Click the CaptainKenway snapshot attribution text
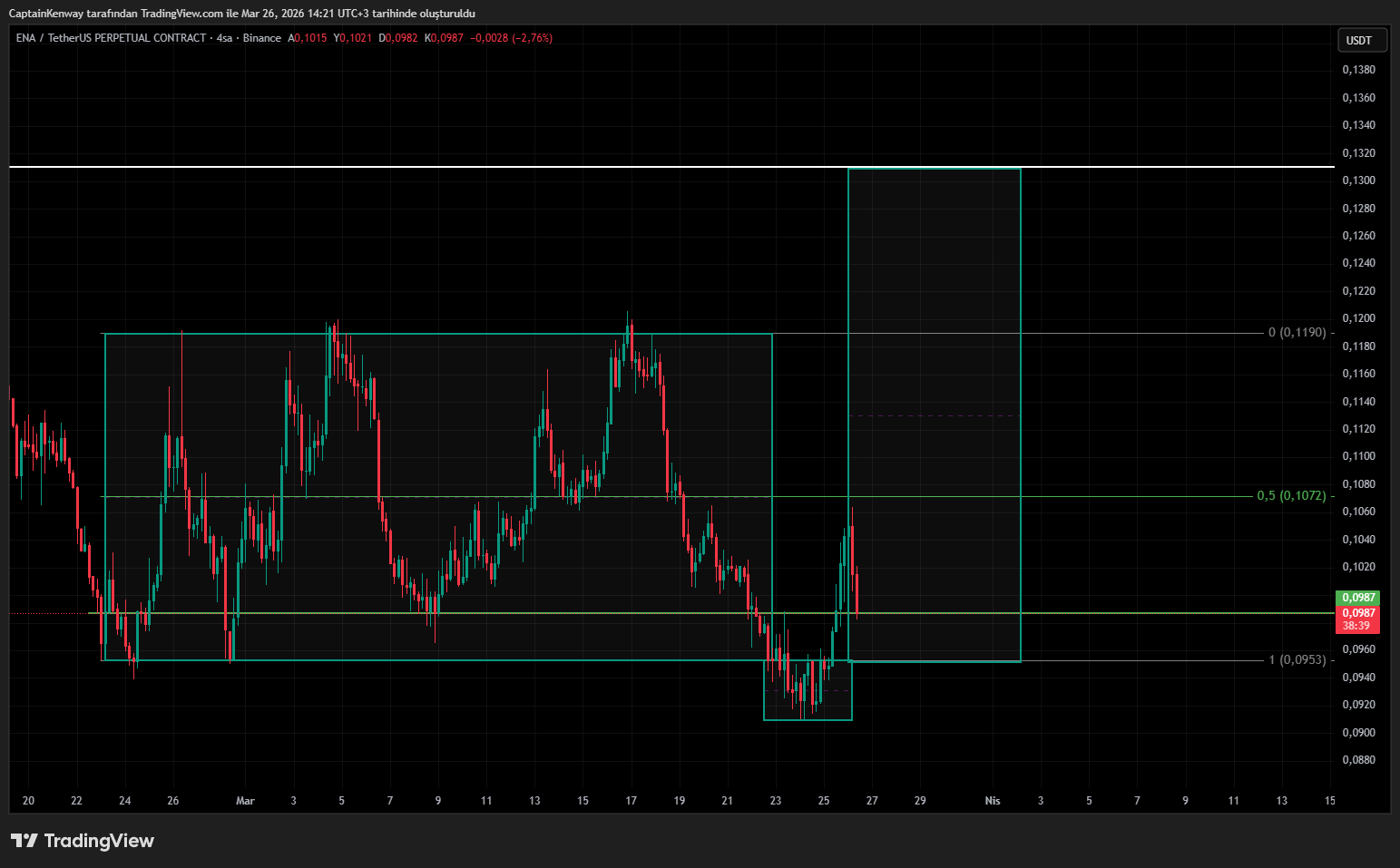 pos(241,14)
